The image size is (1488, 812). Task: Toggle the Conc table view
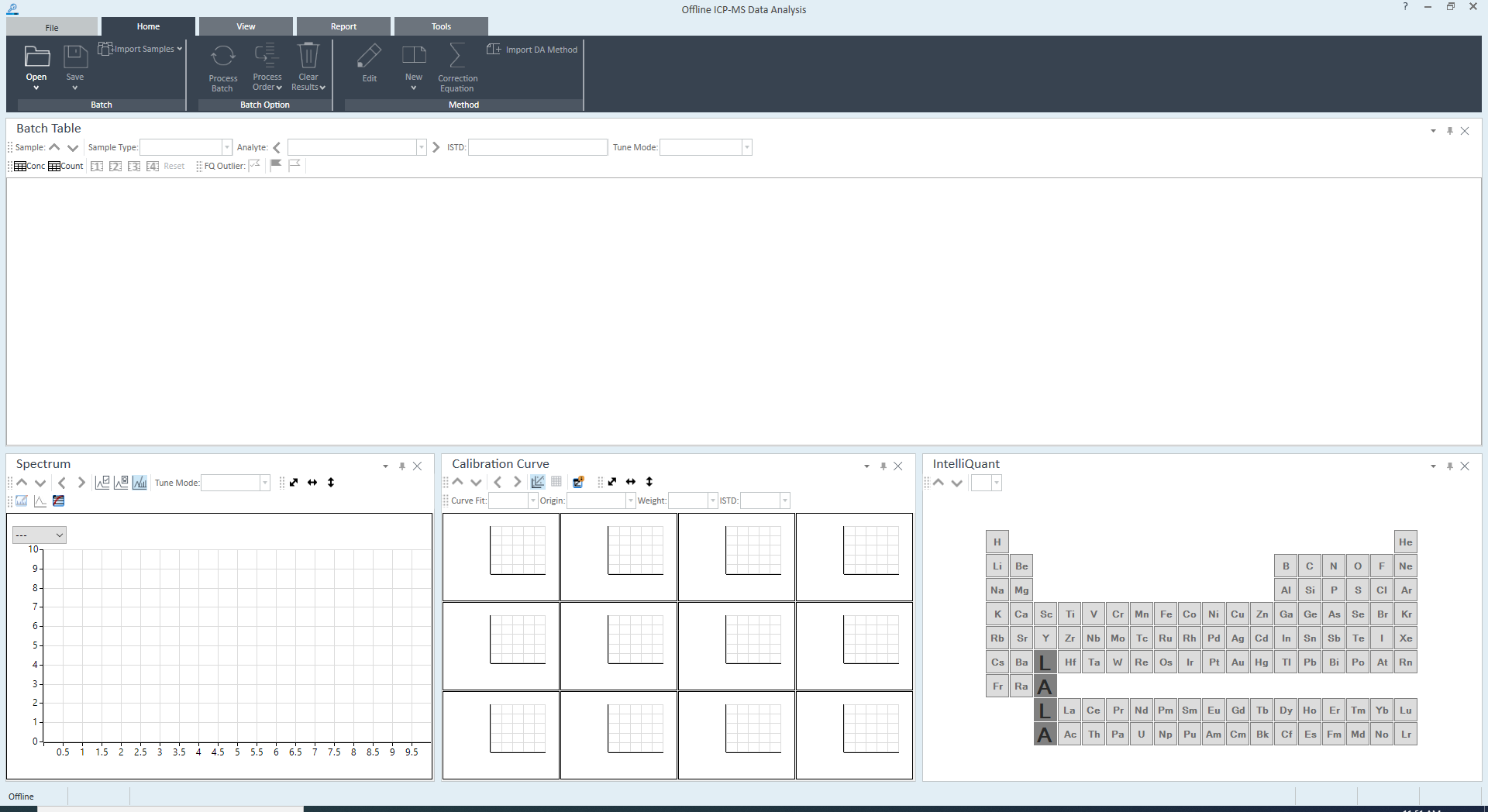tap(29, 166)
